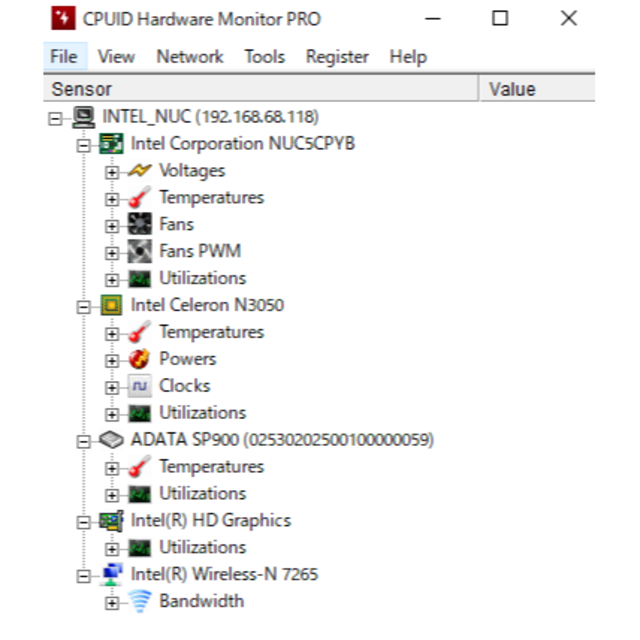
Task: Open the View menu
Action: point(116,56)
